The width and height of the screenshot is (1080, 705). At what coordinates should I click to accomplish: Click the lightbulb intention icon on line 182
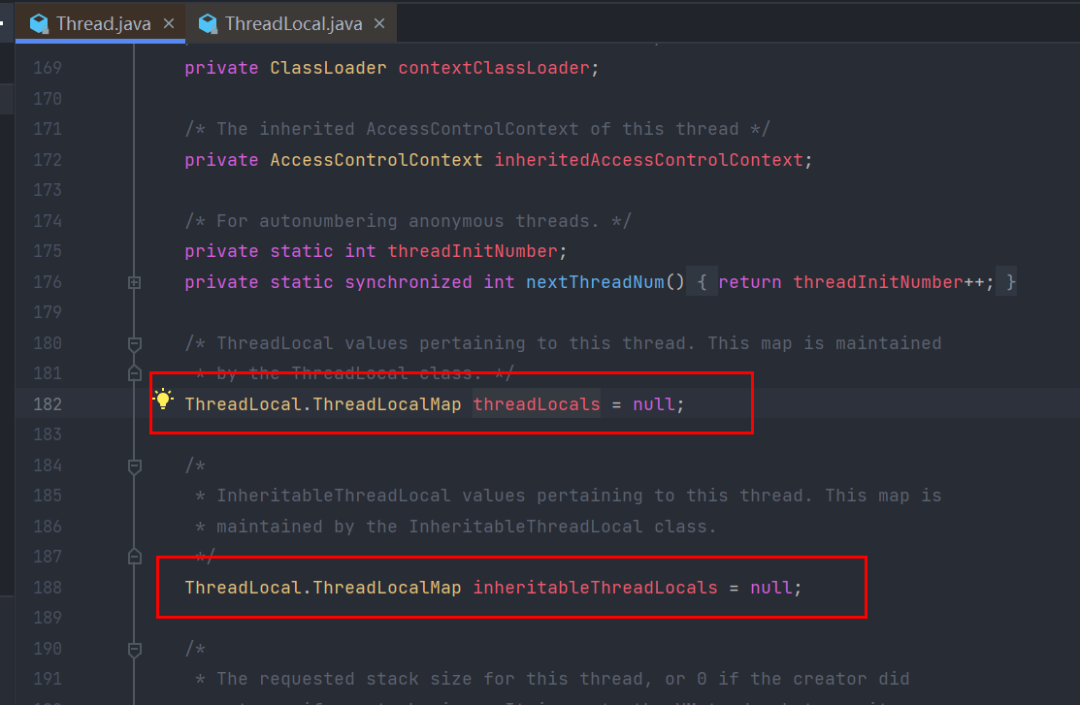click(163, 399)
